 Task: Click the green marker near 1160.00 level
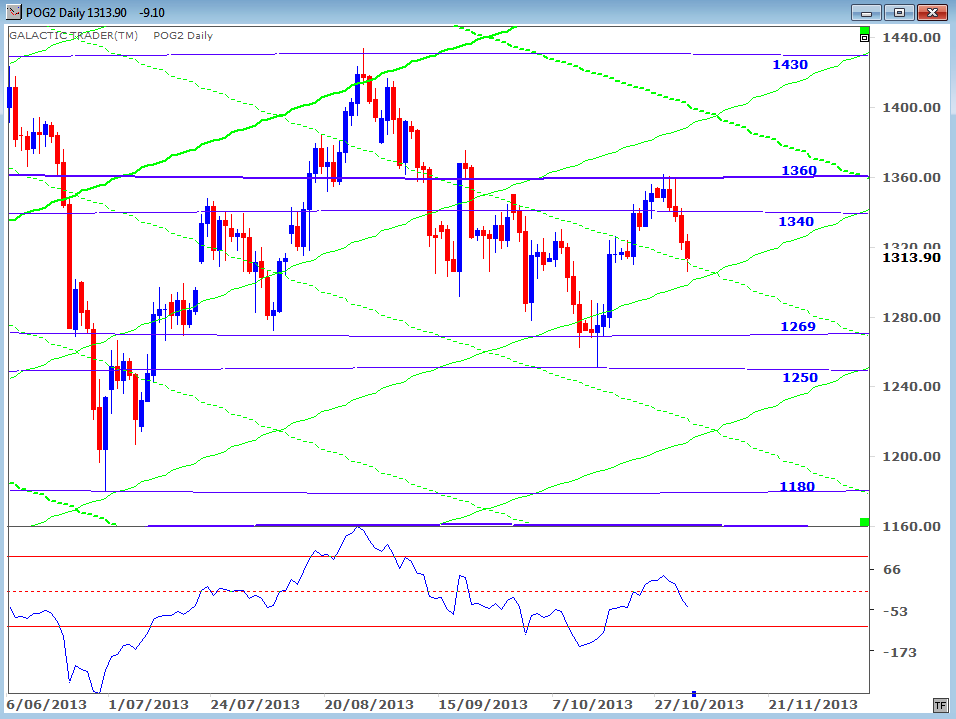tap(864, 522)
